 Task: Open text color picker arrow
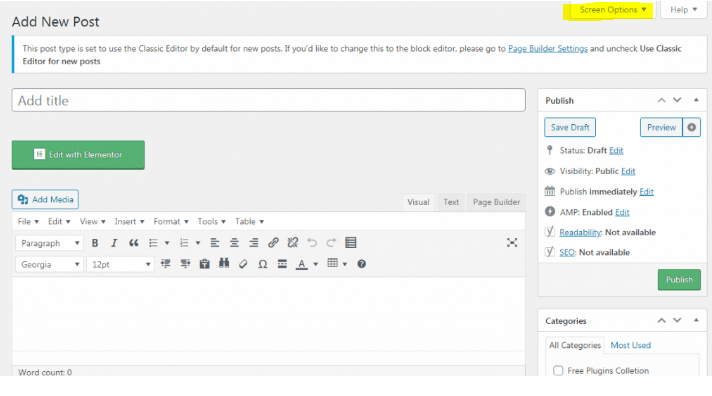(316, 264)
